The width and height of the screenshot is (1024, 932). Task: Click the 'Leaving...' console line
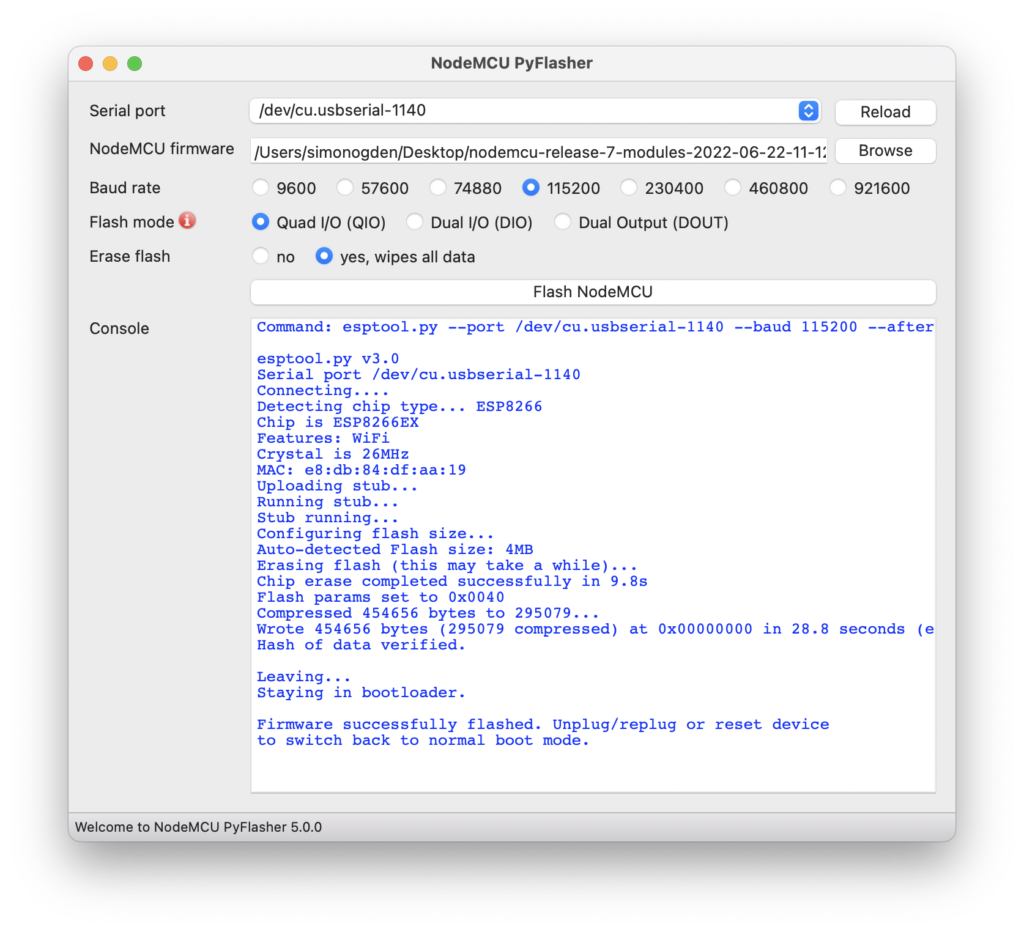tap(304, 677)
